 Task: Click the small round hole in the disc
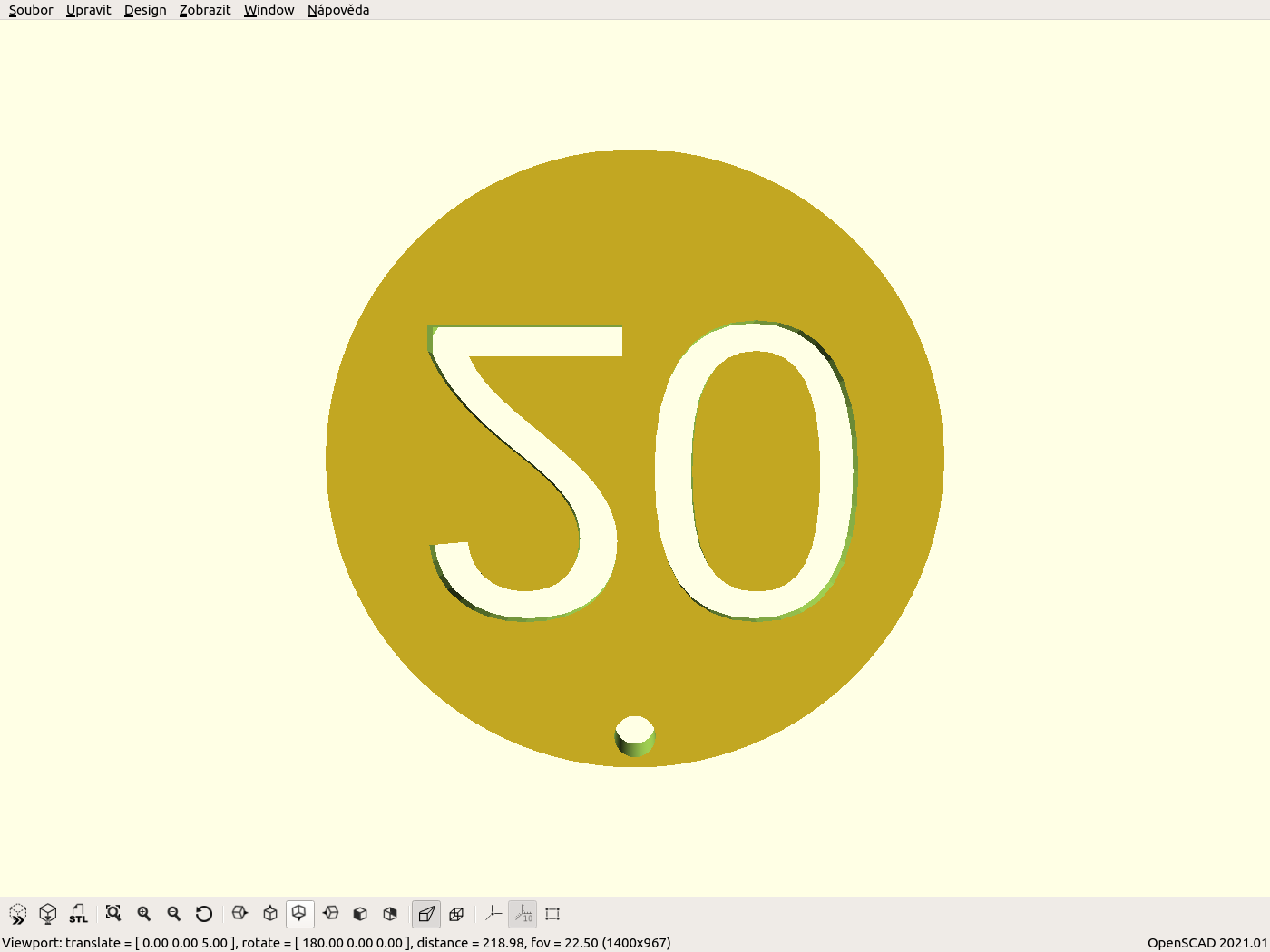(x=635, y=735)
